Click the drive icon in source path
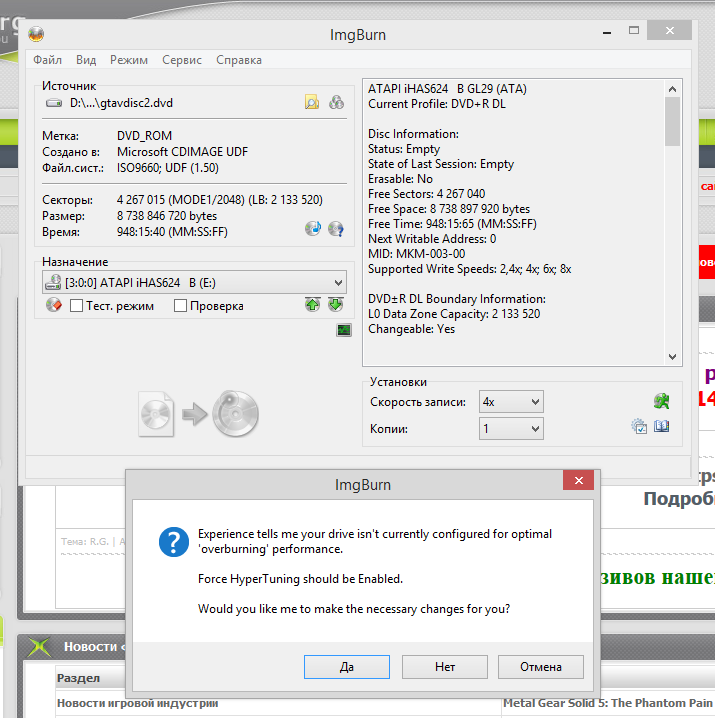The height and width of the screenshot is (718, 715). (x=54, y=103)
